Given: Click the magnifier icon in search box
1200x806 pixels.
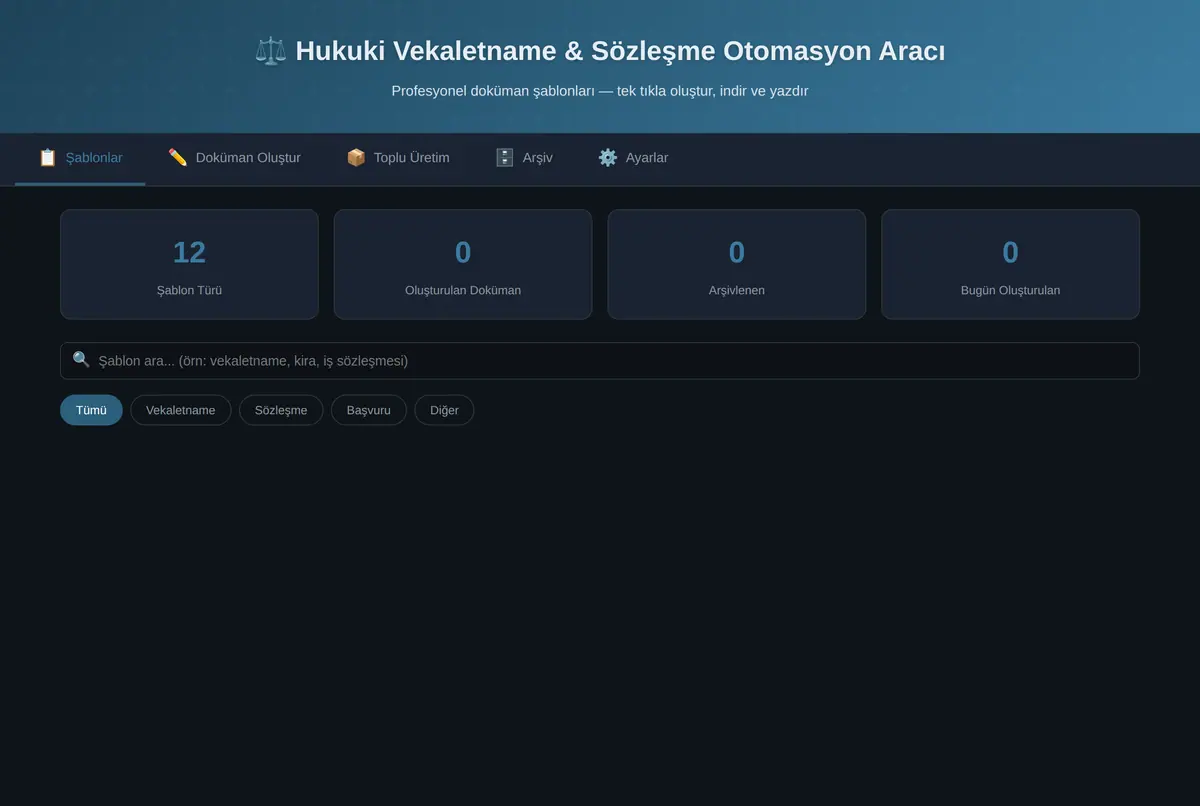Looking at the screenshot, I should [81, 359].
